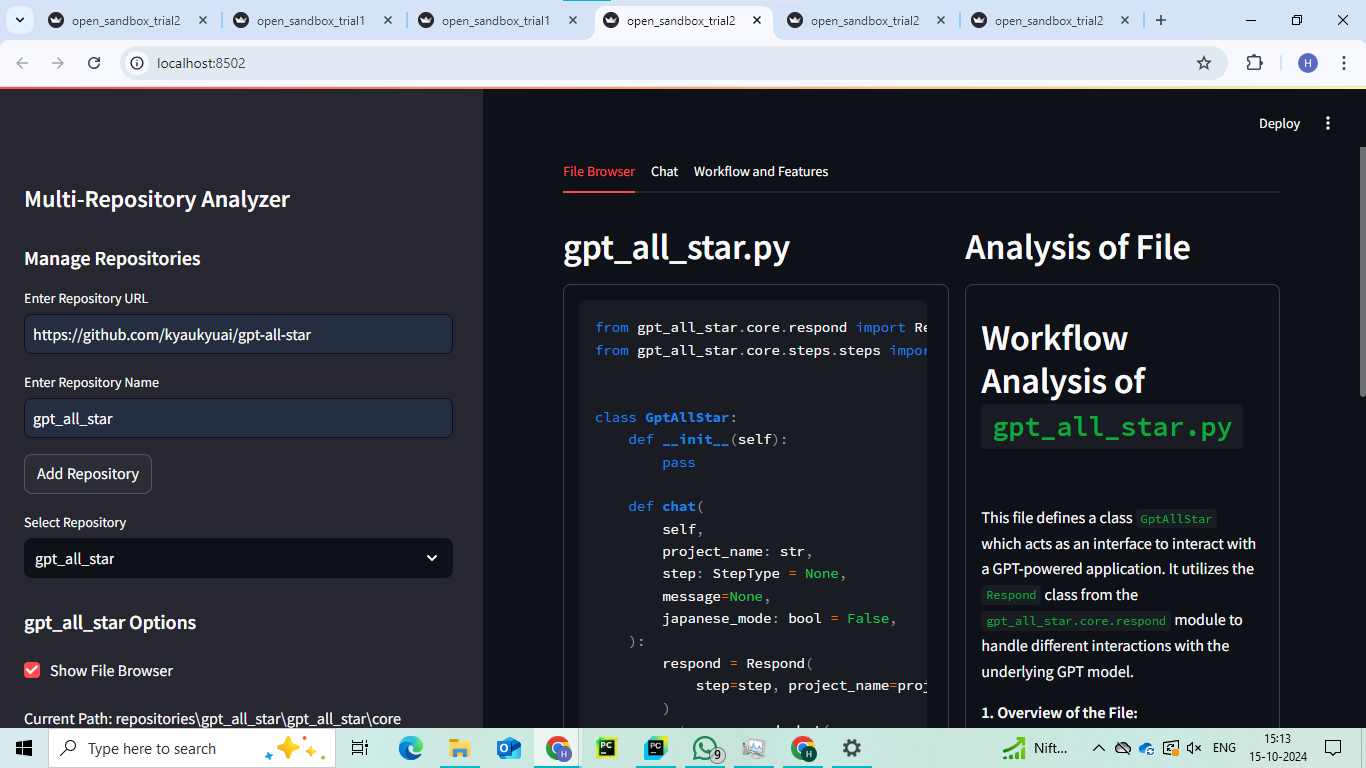Open Windows Settings gear in taskbar
The height and width of the screenshot is (768, 1366).
click(x=852, y=748)
